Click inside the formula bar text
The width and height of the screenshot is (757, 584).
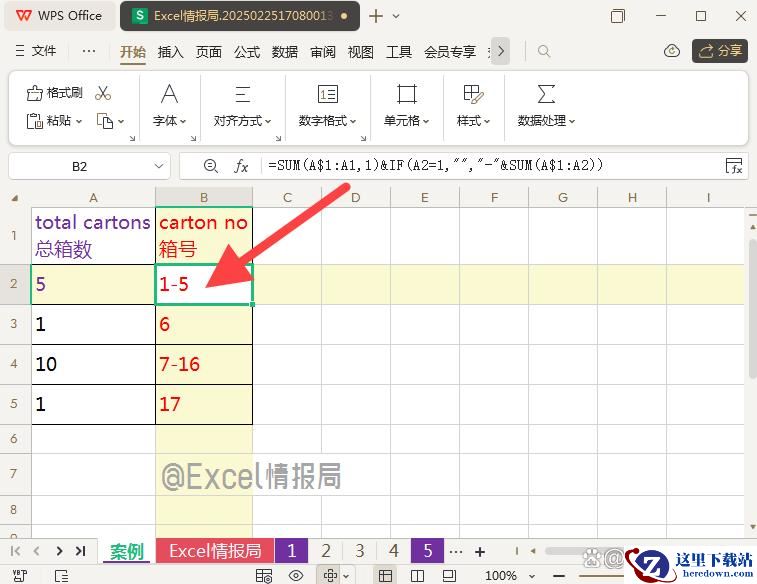435,166
